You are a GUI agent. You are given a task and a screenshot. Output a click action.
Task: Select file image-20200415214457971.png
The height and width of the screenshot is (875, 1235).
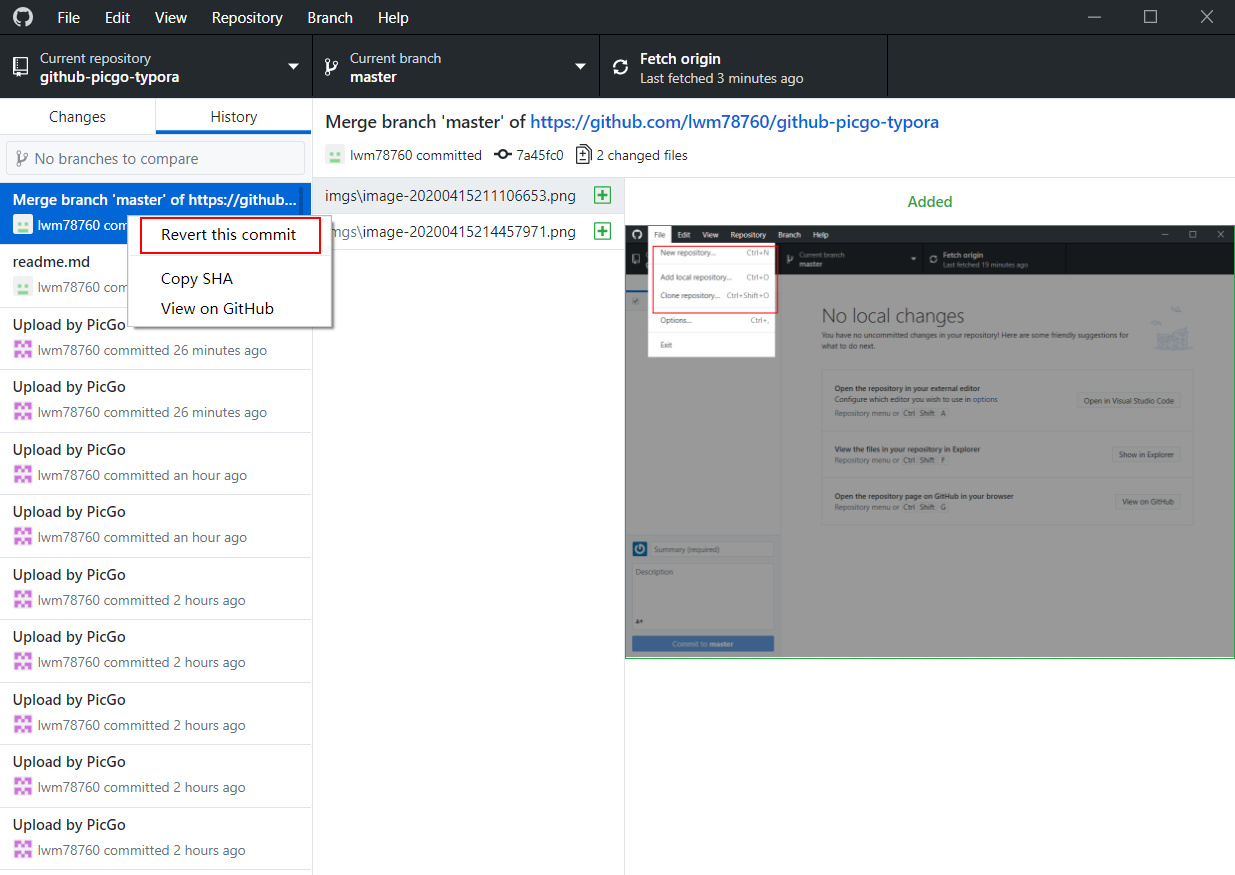(468, 232)
